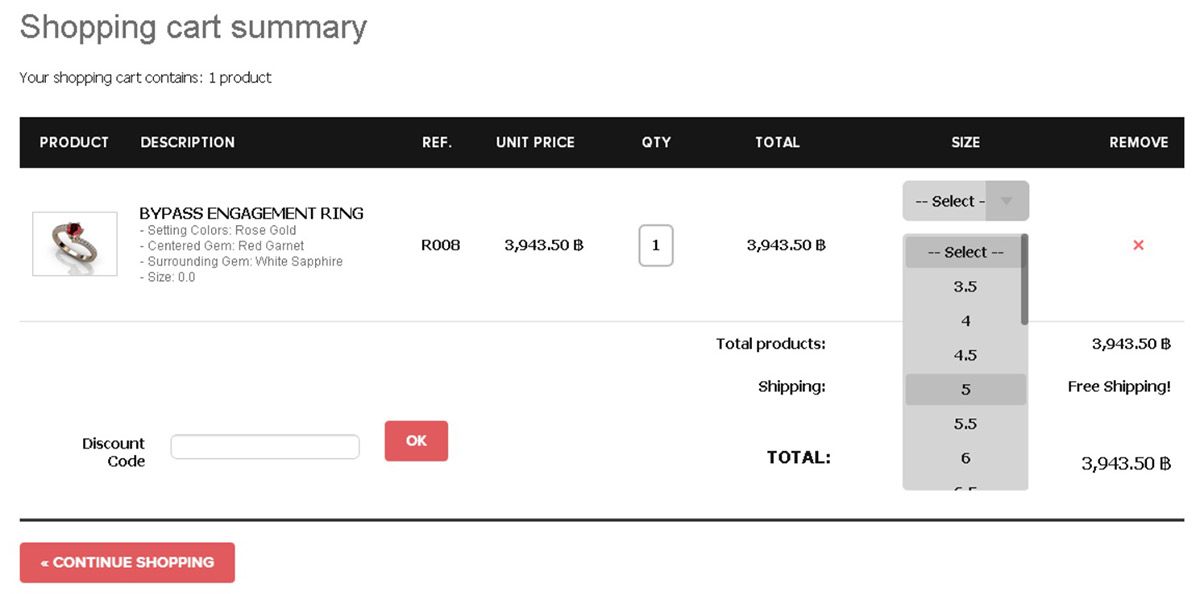This screenshot has width=1200, height=594.
Task: Click the OK discount button
Action: (x=416, y=441)
